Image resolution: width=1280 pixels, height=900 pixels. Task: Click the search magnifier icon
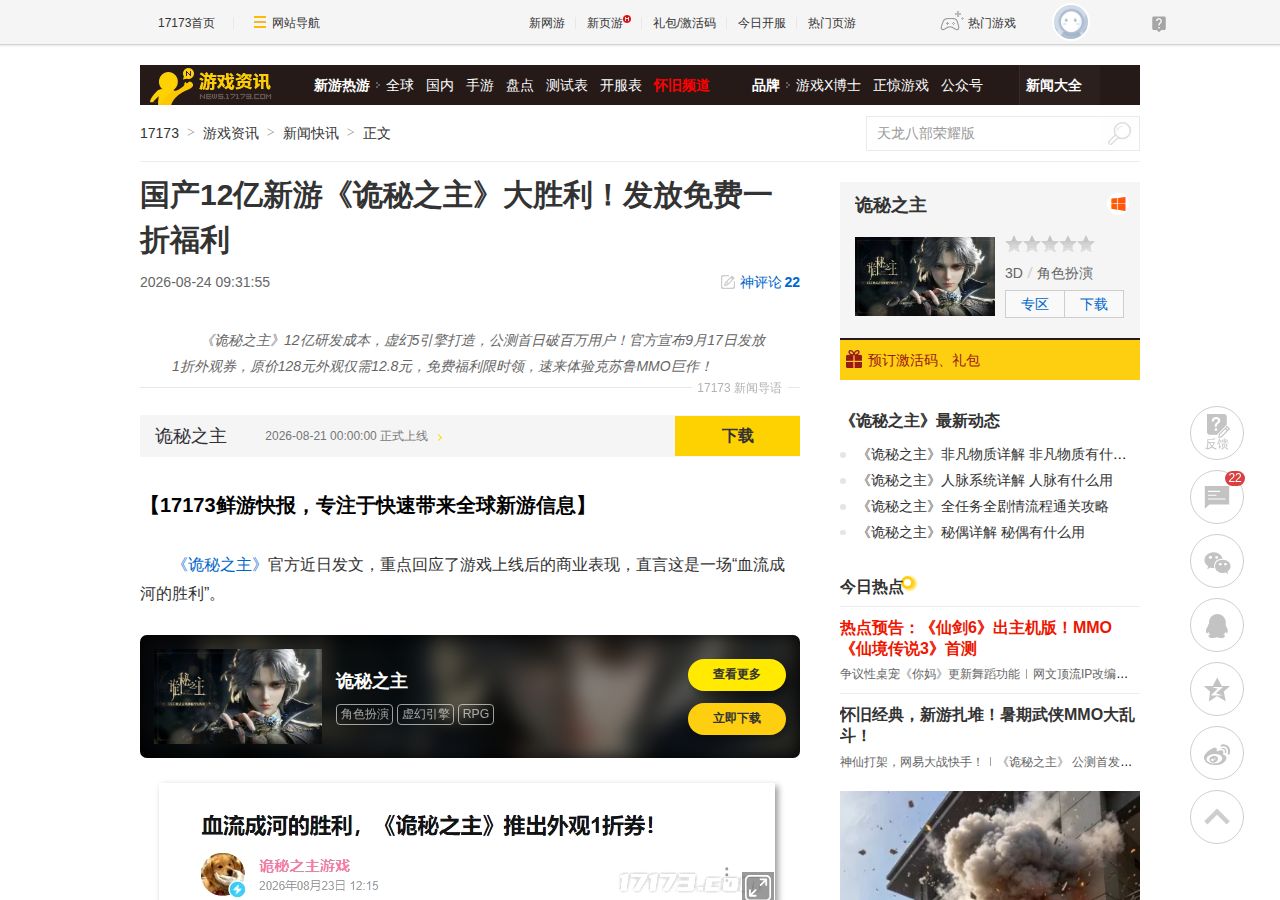click(1120, 133)
